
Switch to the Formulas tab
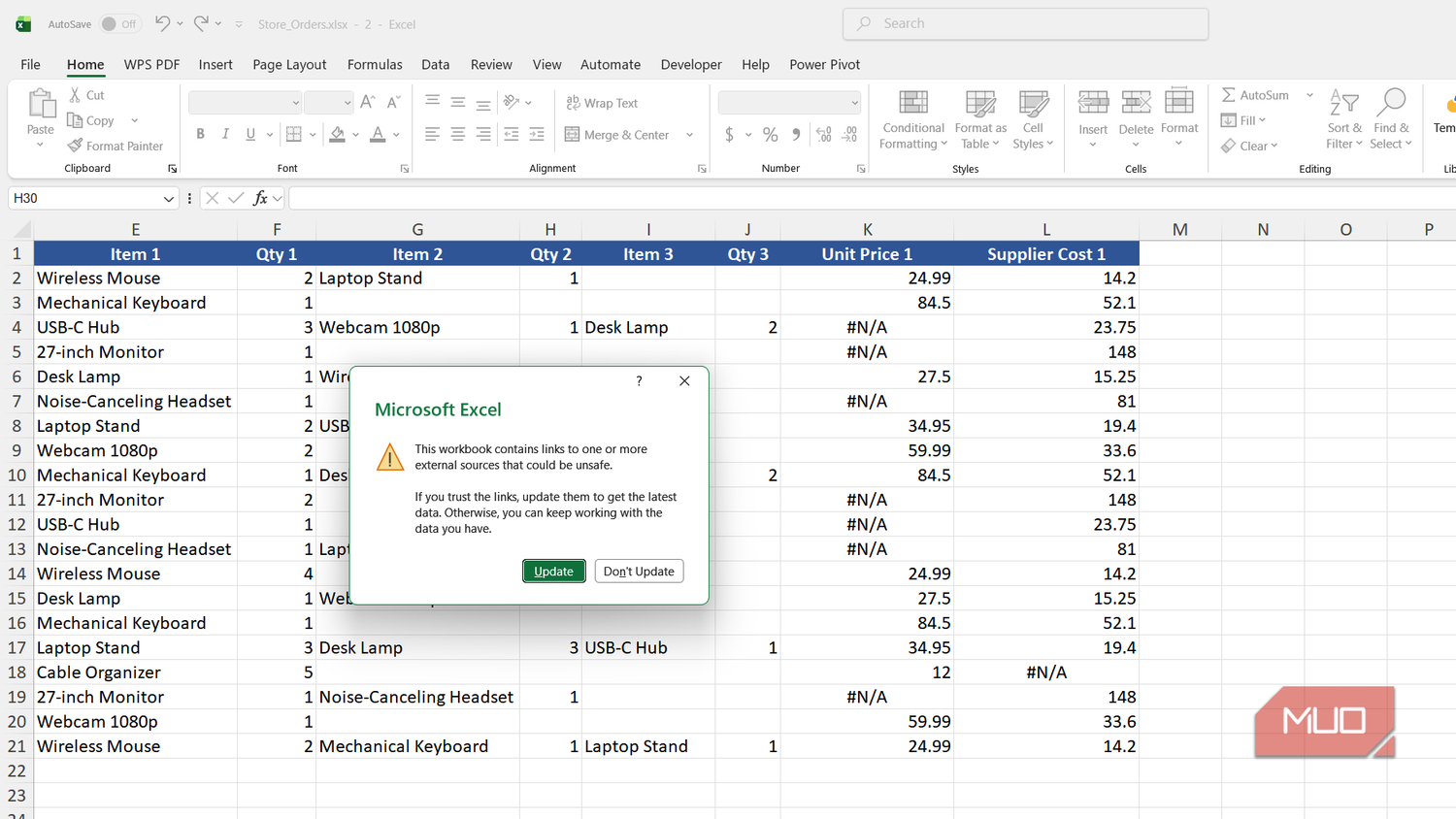click(x=375, y=64)
